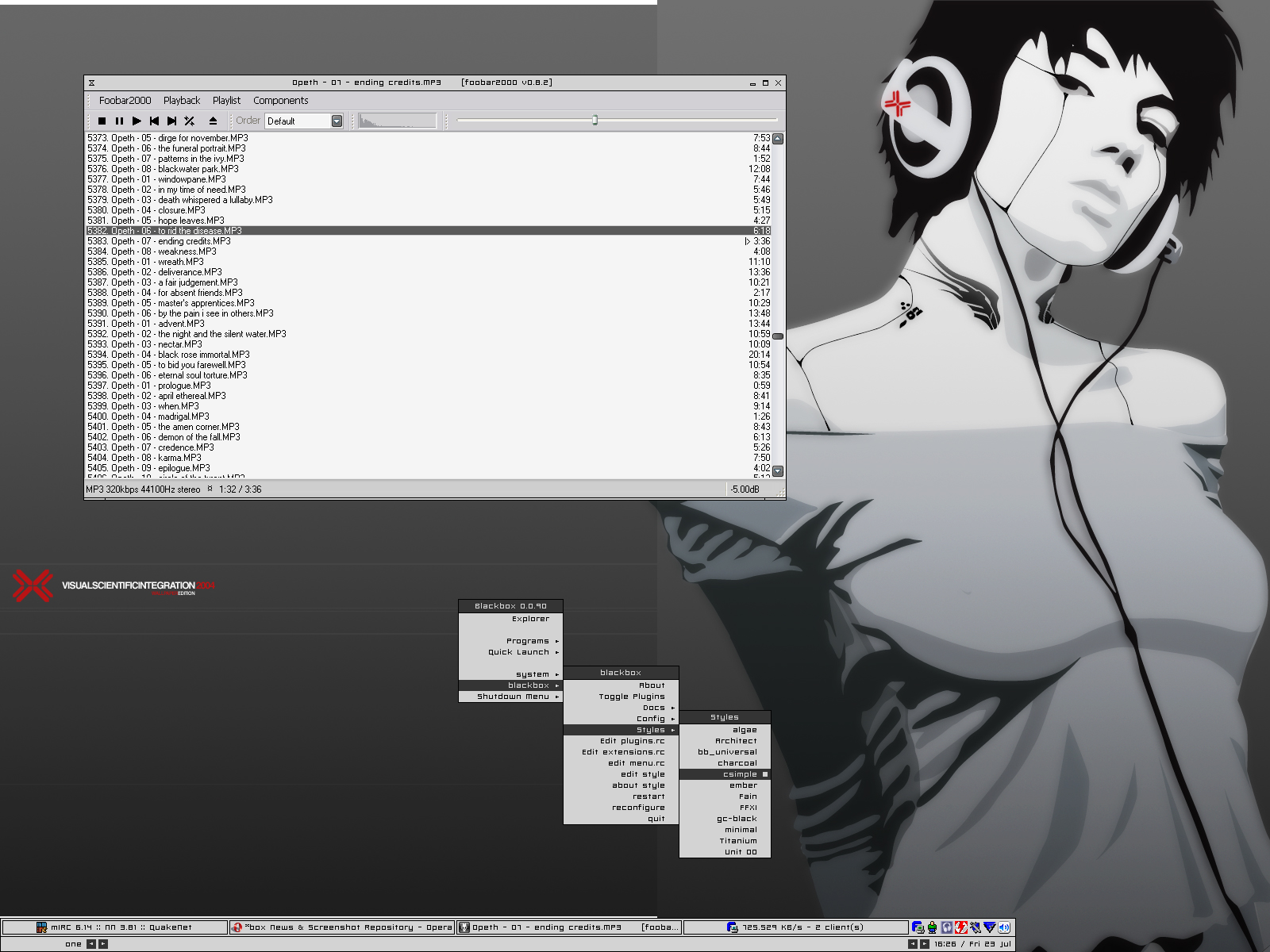The image size is (1270, 952).
Task: Expand the Shutdown Menu entry
Action: 510,697
